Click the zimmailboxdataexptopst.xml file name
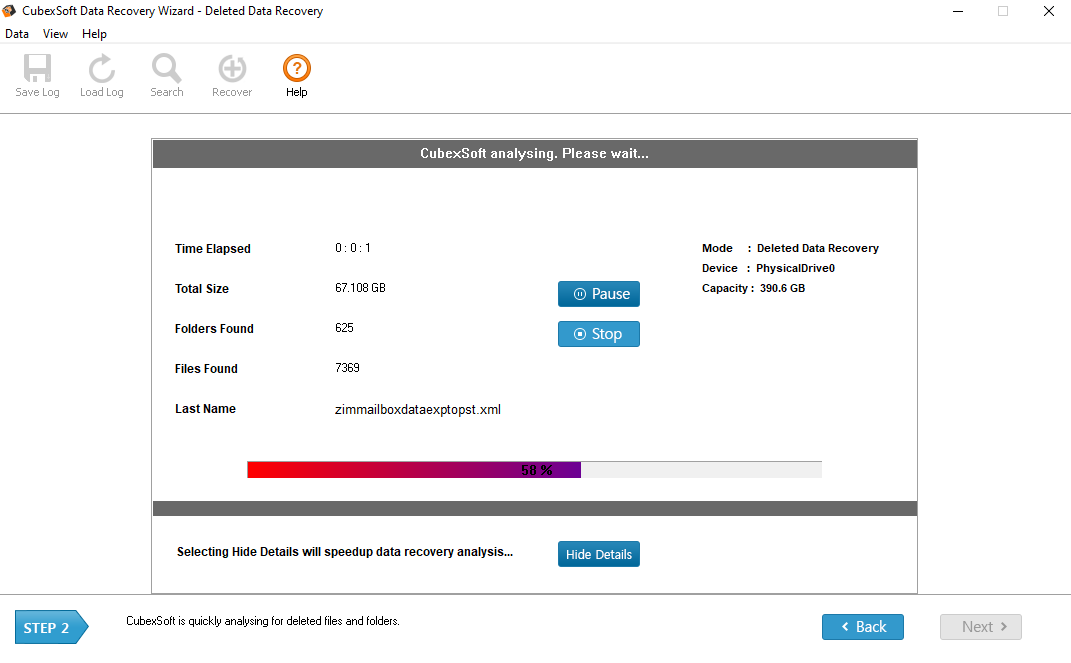Image resolution: width=1071 pixels, height=663 pixels. pyautogui.click(x=417, y=409)
